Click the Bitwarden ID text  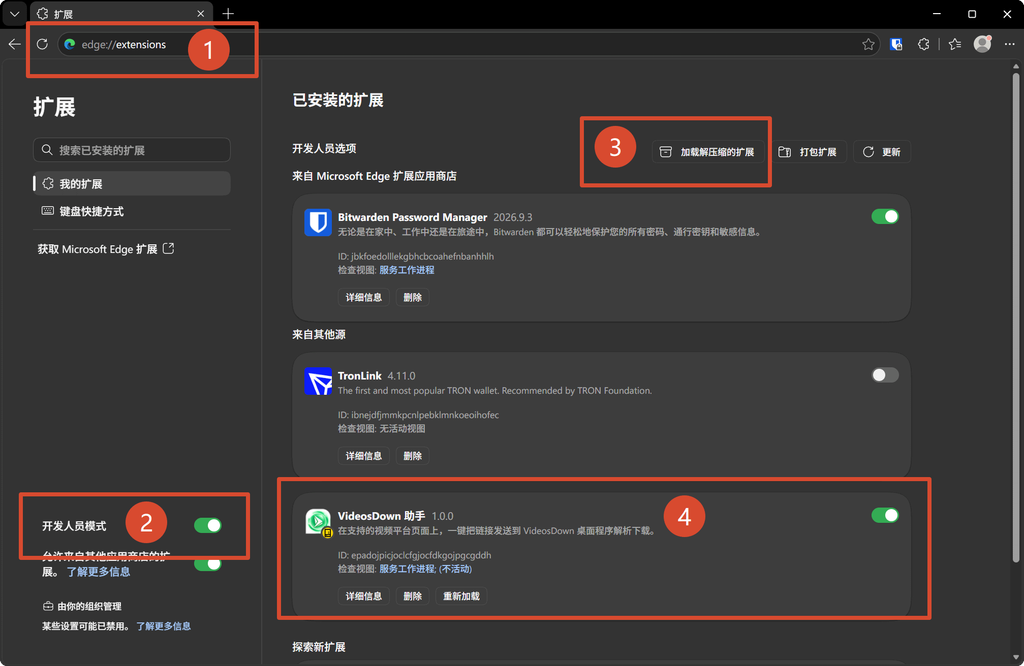click(x=416, y=257)
